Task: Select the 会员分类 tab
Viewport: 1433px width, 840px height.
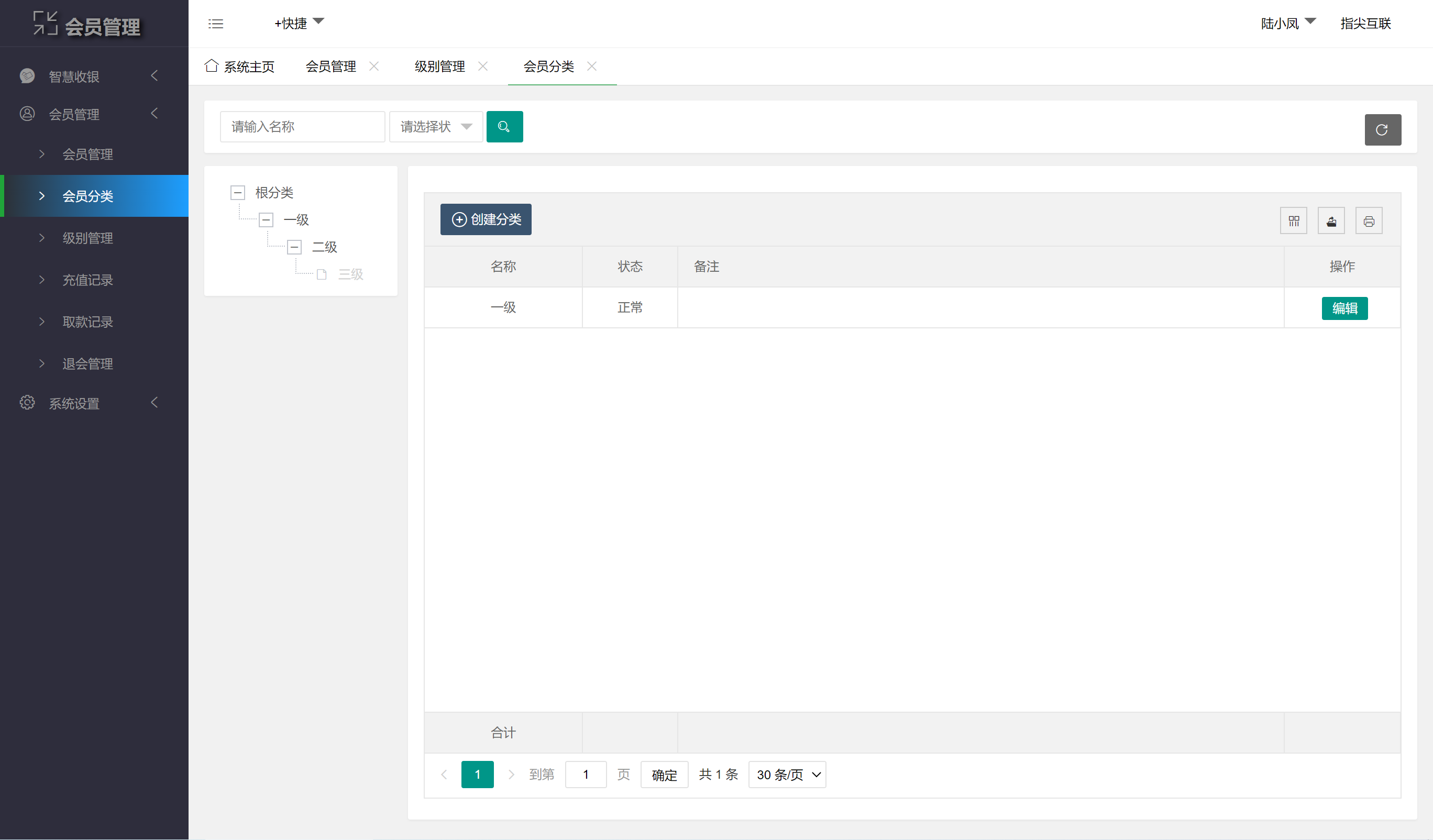Action: [x=549, y=67]
